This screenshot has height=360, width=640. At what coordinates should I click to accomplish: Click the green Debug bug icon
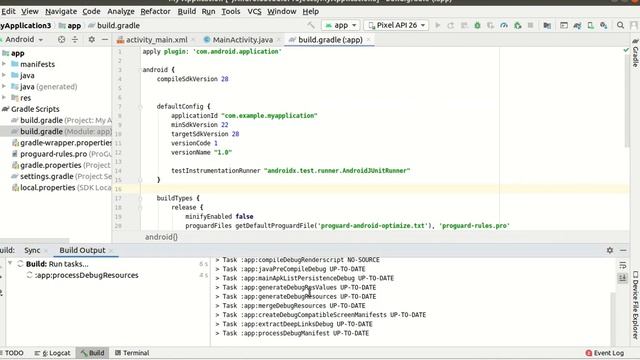[x=477, y=25]
